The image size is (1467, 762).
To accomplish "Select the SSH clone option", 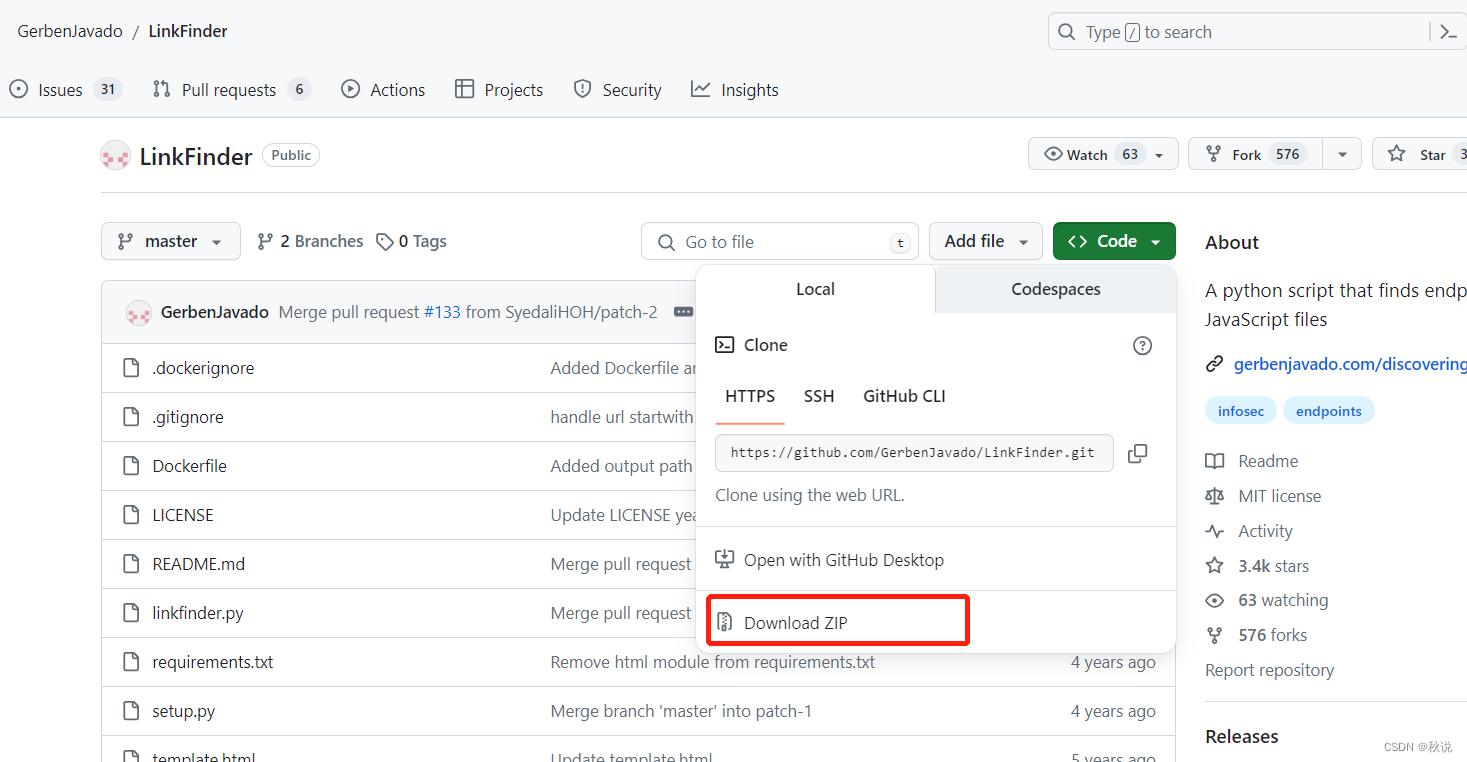I will point(819,396).
